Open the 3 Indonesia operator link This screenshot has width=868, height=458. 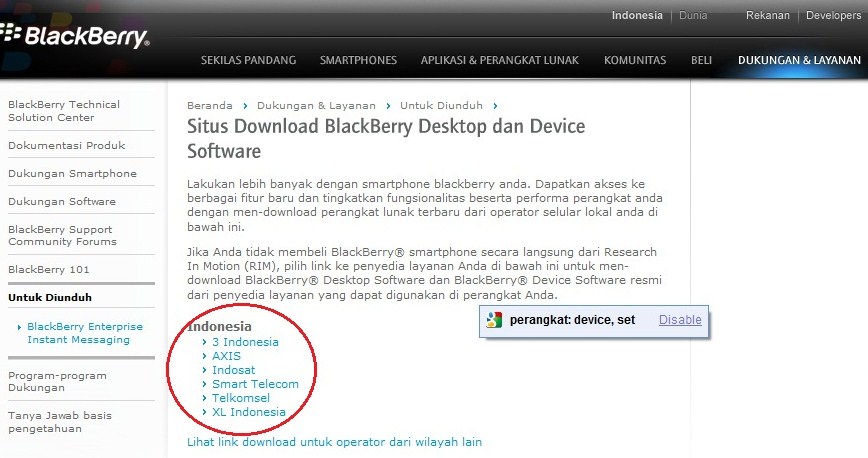pos(245,342)
